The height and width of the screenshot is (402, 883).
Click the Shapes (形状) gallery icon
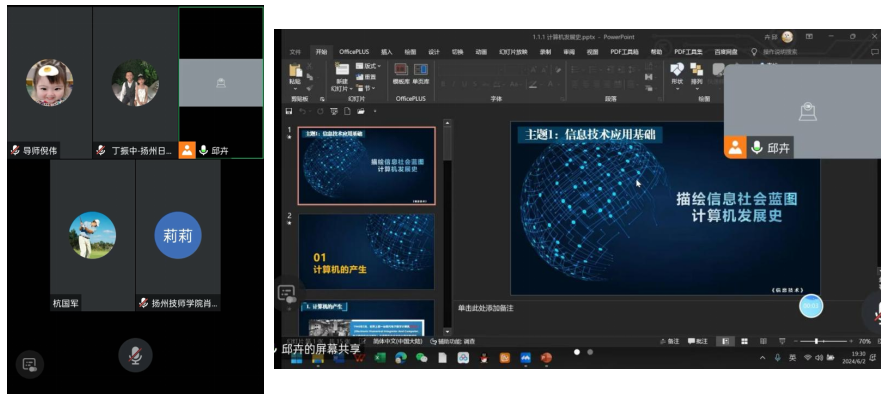click(x=677, y=69)
